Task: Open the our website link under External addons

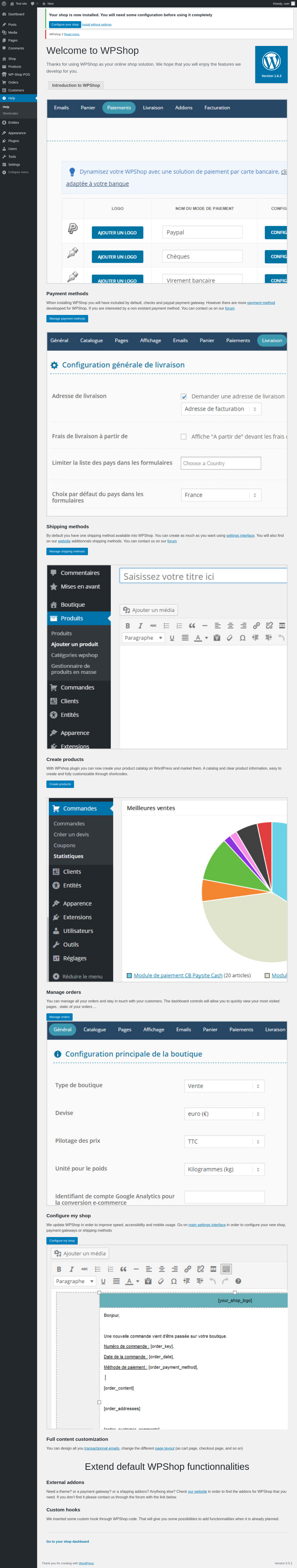Action: 197,1491
